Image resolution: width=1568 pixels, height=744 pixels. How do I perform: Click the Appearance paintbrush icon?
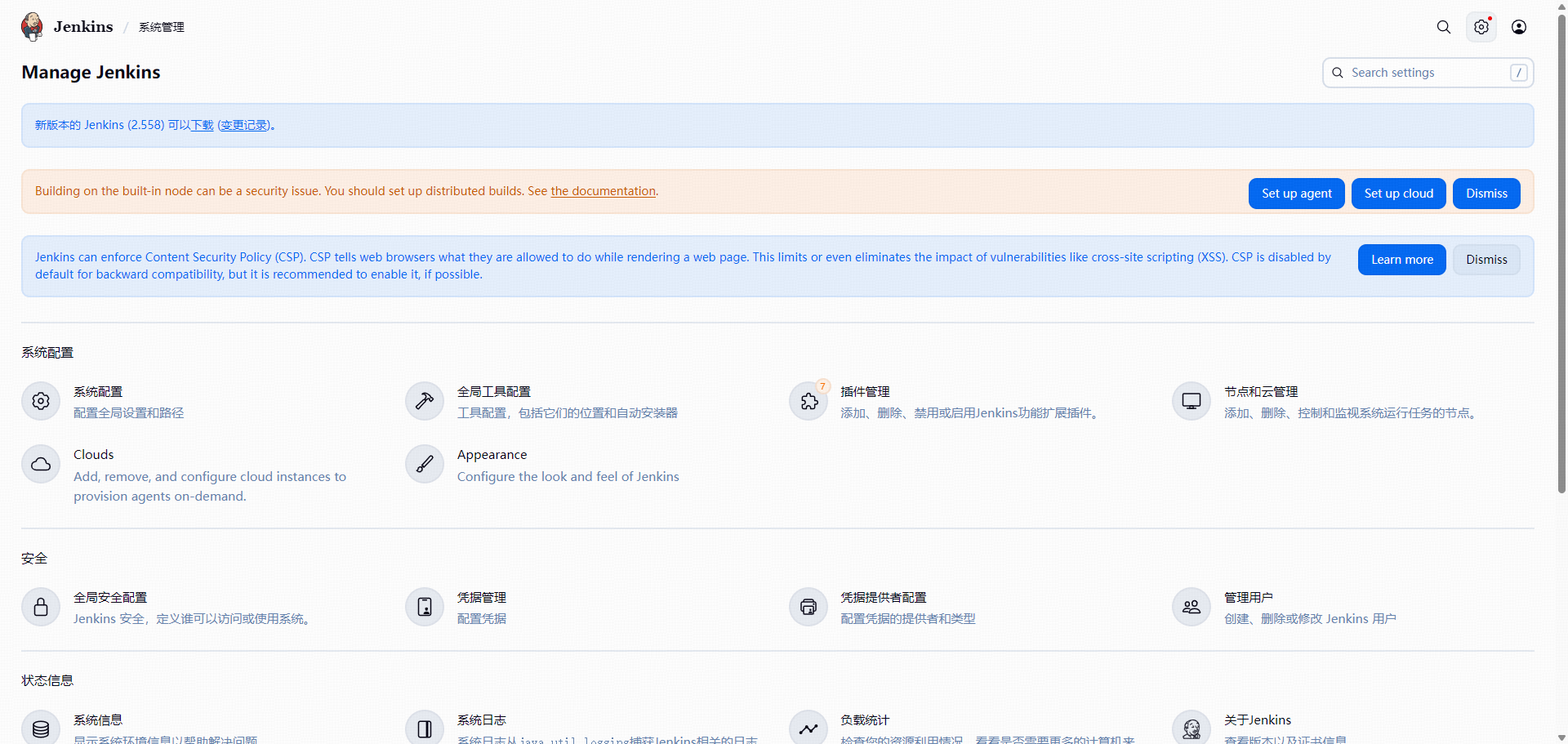tap(425, 464)
